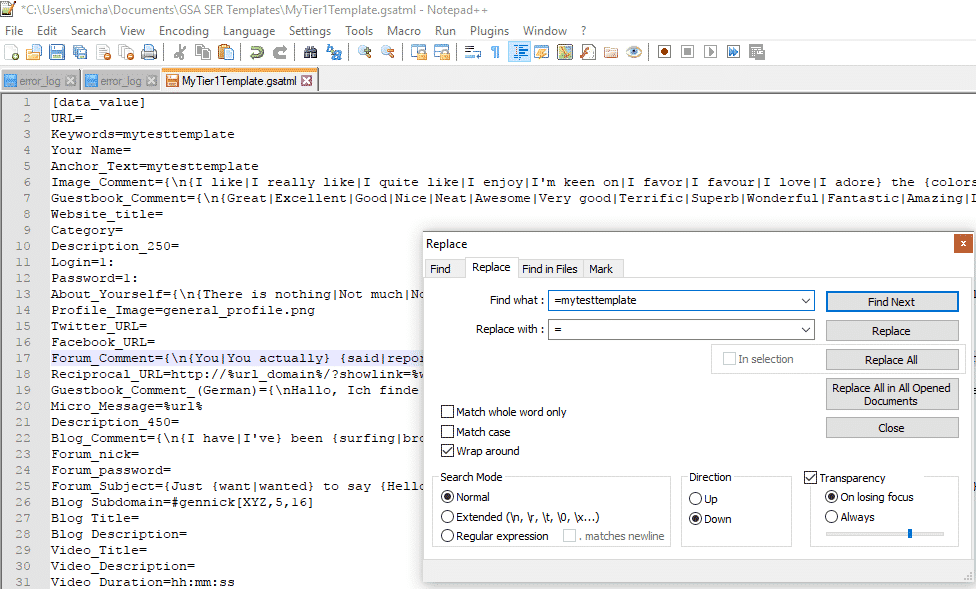This screenshot has height=589, width=976.
Task: Toggle Show All Characters pilcrow icon
Action: tap(495, 52)
